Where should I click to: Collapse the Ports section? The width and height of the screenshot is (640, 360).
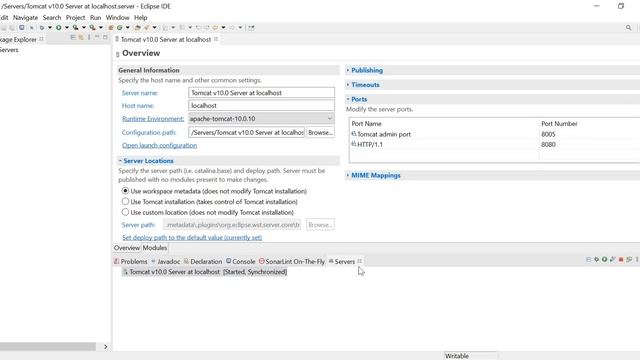coord(348,99)
